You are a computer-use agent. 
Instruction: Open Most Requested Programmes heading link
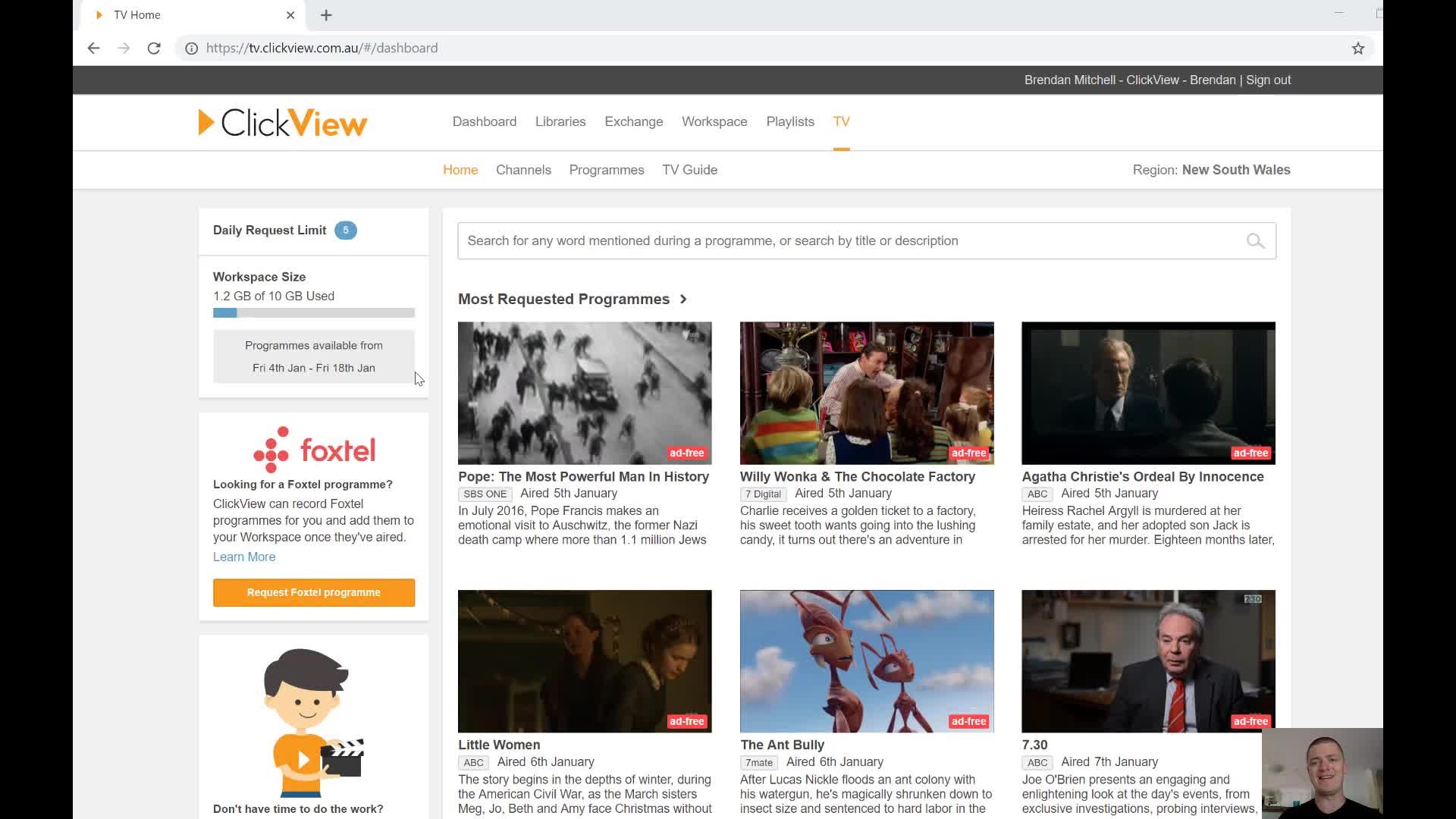563,299
